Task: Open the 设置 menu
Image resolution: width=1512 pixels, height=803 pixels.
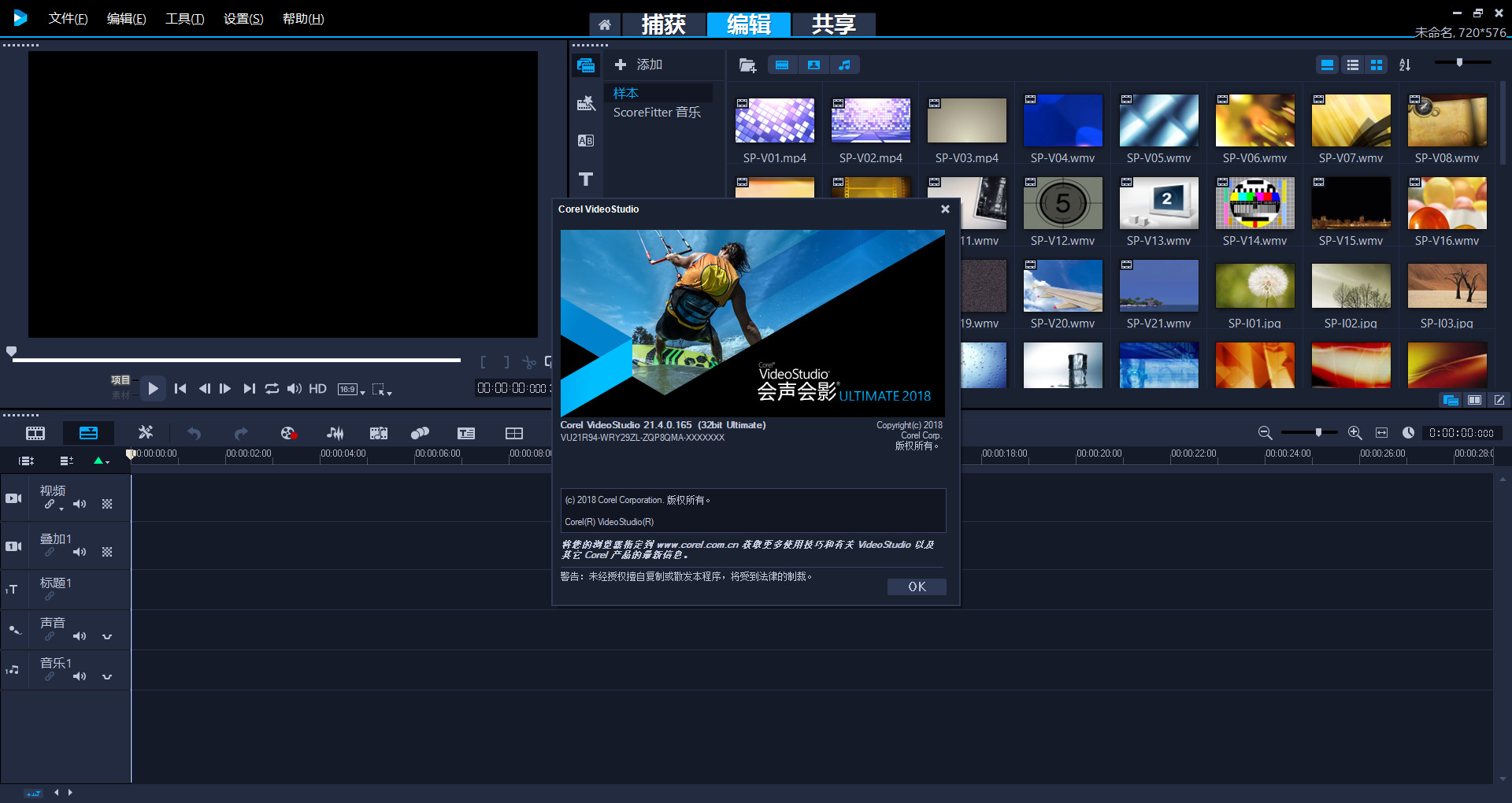Action: point(243,19)
